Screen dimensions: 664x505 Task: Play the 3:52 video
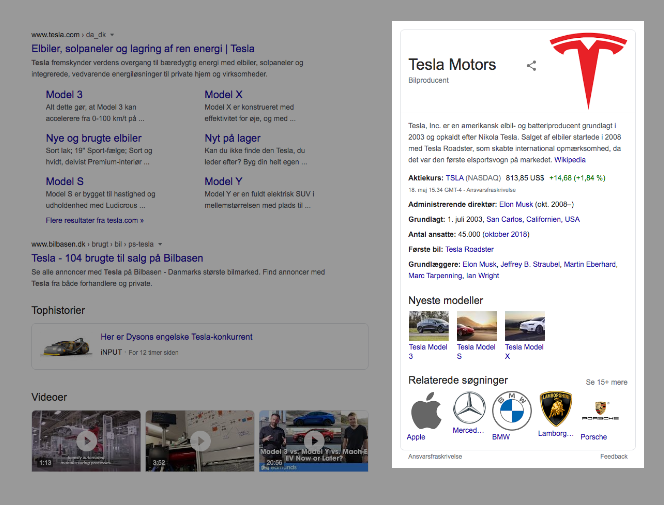pyautogui.click(x=200, y=441)
